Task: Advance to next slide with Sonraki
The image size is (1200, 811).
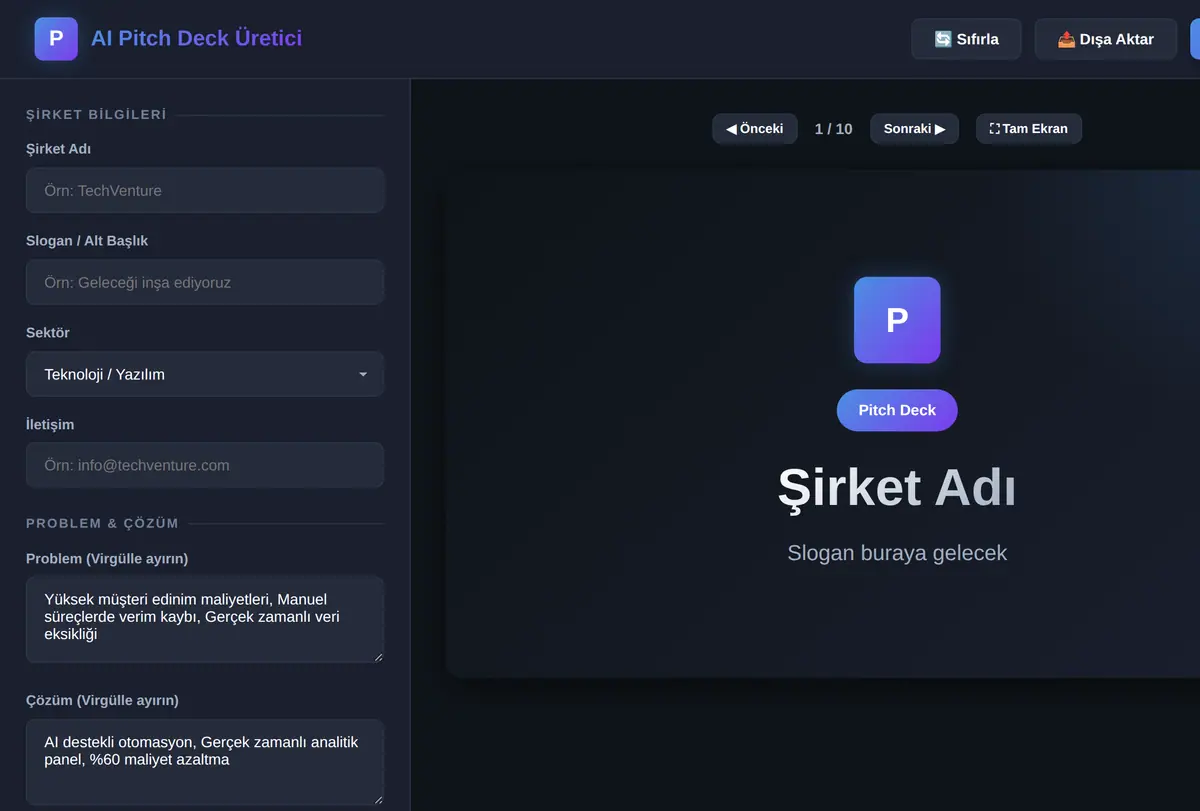Action: [x=914, y=129]
